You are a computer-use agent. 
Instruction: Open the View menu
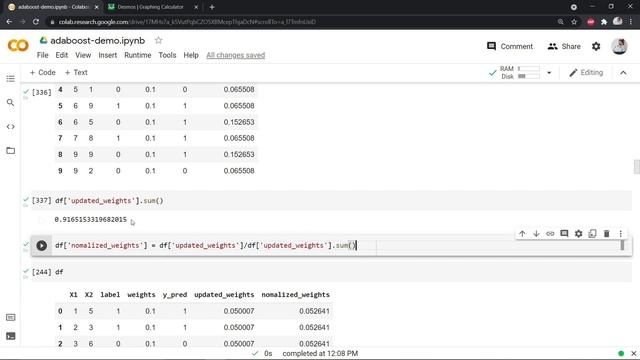(83, 55)
